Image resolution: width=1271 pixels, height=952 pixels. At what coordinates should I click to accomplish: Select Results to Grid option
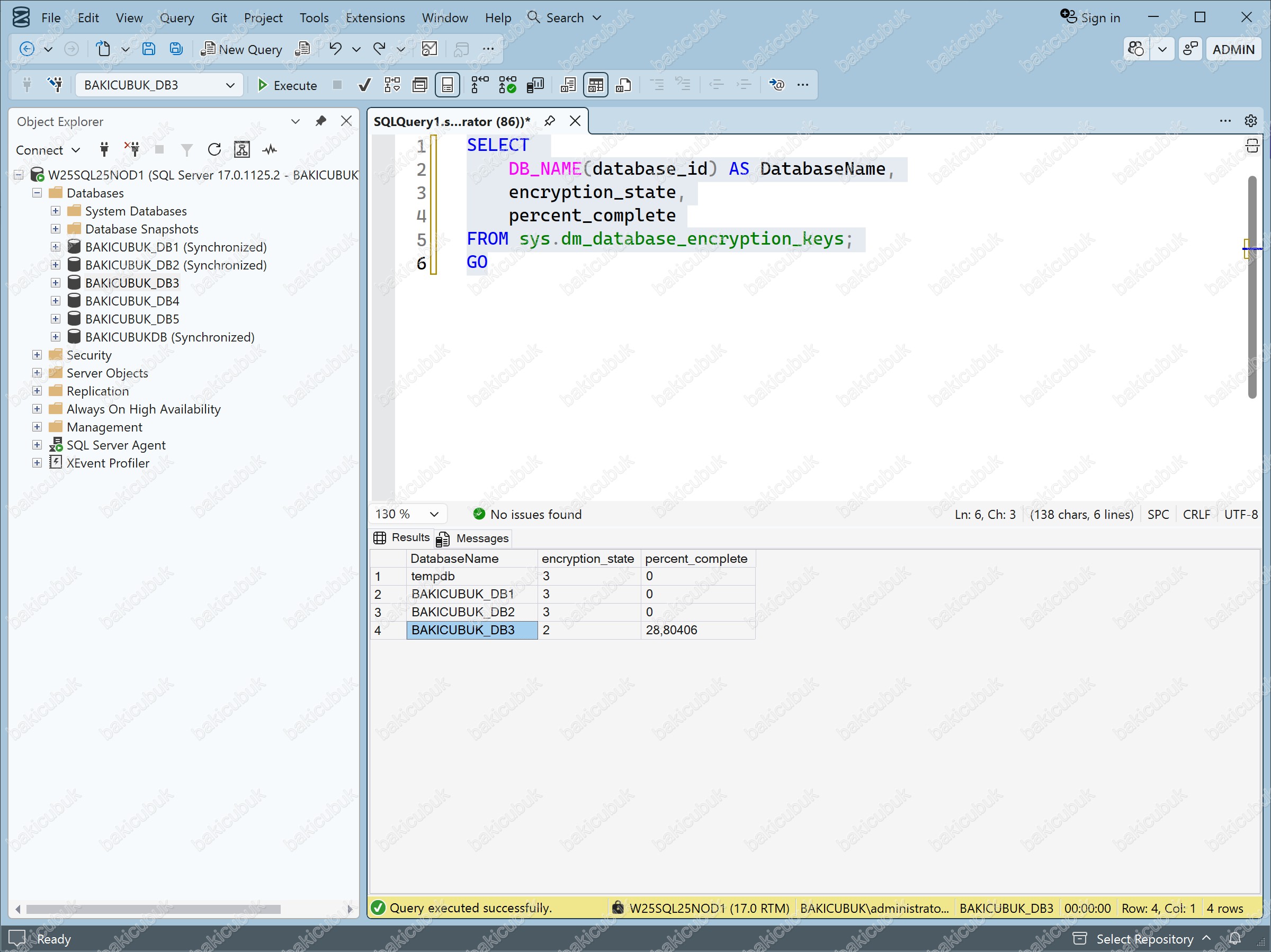click(596, 85)
